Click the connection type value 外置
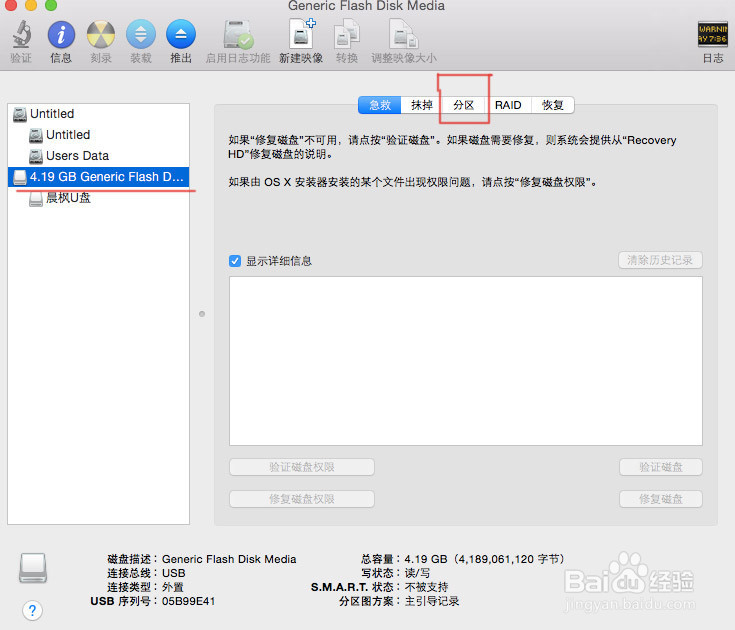This screenshot has width=735, height=630. tap(172, 587)
